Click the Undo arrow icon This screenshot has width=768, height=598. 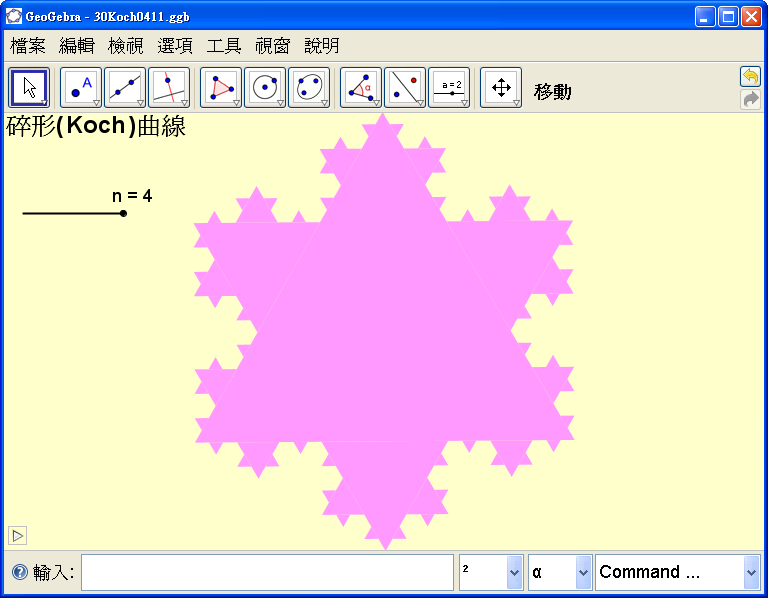(x=750, y=77)
